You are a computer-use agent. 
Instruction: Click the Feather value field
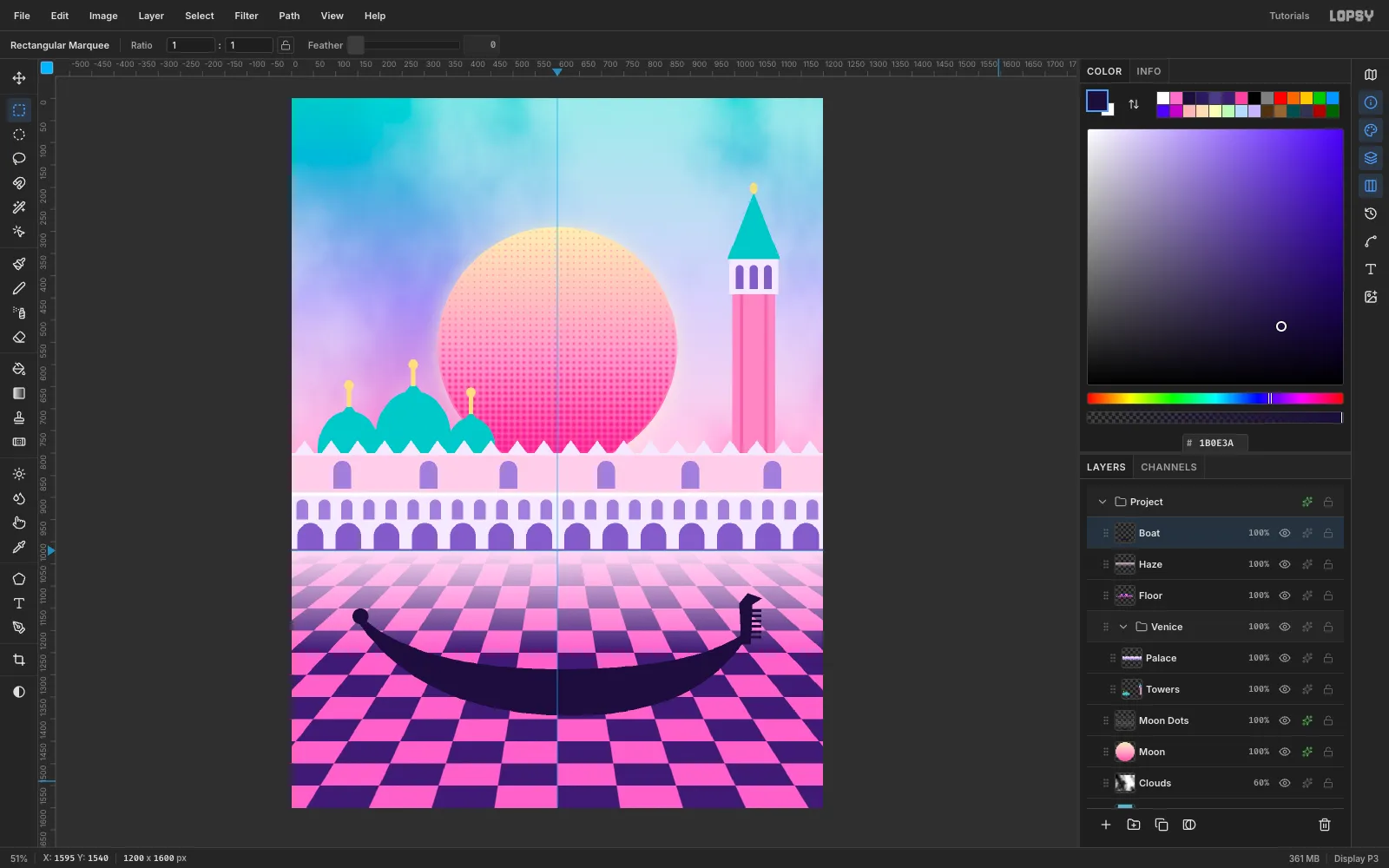(x=482, y=45)
